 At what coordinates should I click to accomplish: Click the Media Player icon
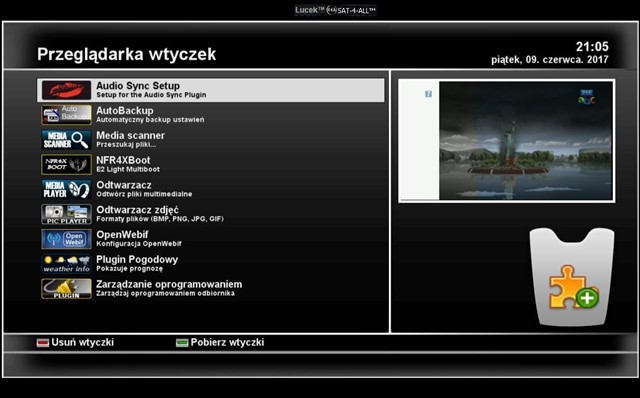(66, 189)
